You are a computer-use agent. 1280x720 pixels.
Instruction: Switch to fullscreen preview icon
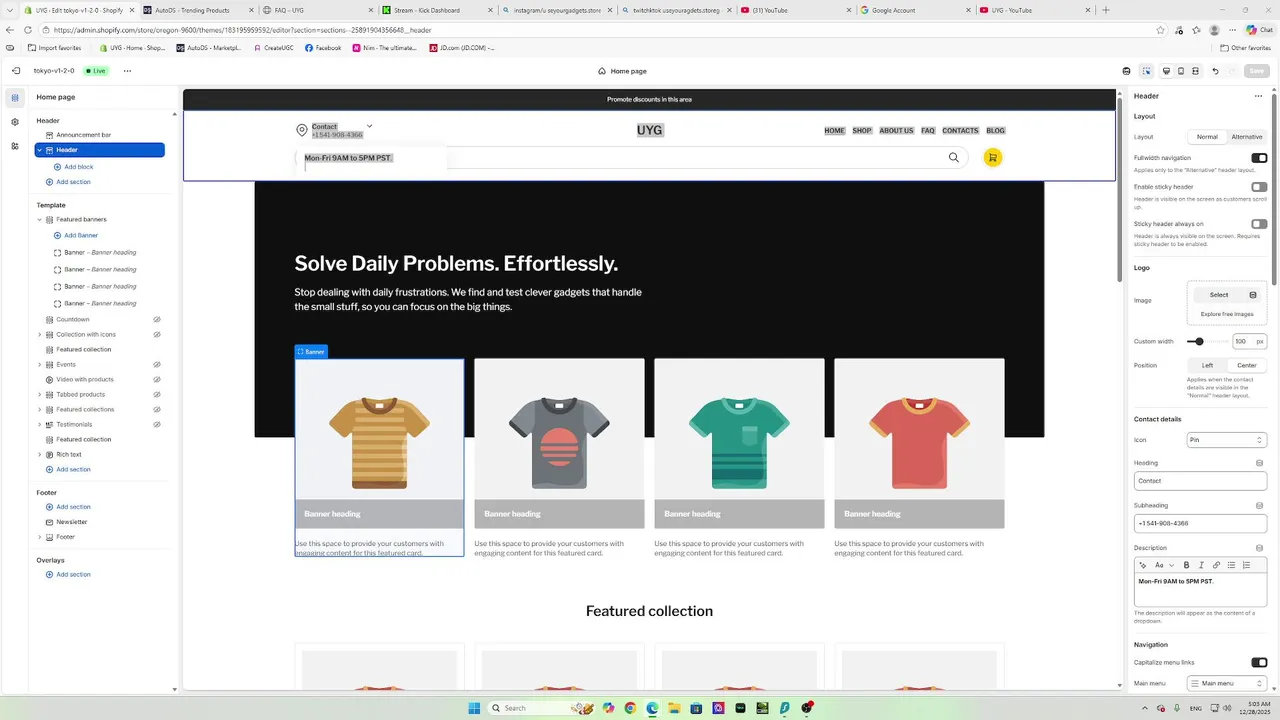[x=1196, y=71]
